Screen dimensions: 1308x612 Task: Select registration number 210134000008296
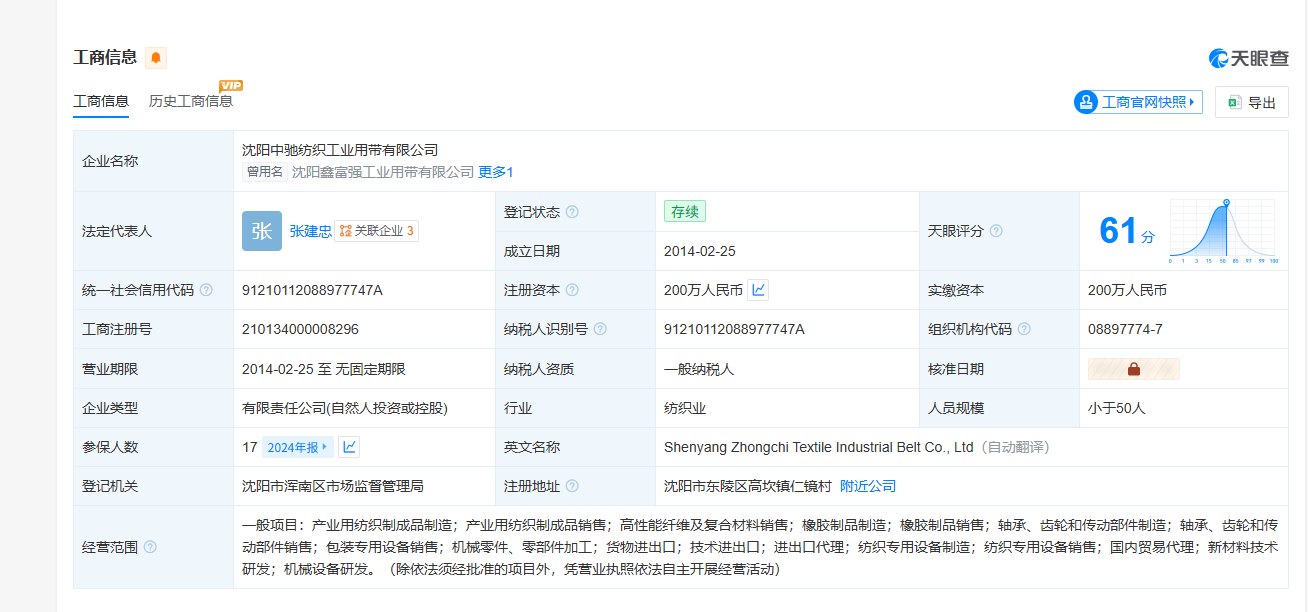(300, 329)
